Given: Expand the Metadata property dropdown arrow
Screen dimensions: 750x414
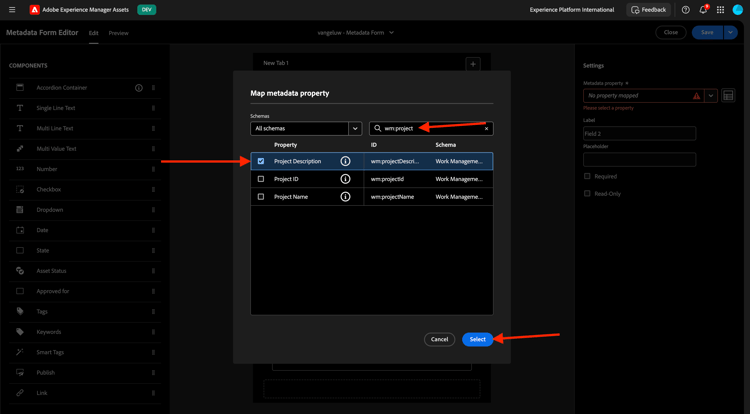Looking at the screenshot, I should pyautogui.click(x=711, y=96).
